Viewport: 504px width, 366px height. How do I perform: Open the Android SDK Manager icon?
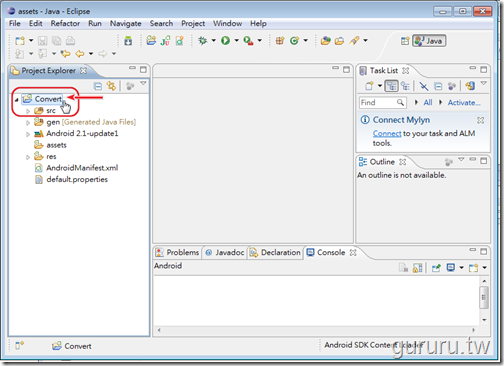[128, 41]
